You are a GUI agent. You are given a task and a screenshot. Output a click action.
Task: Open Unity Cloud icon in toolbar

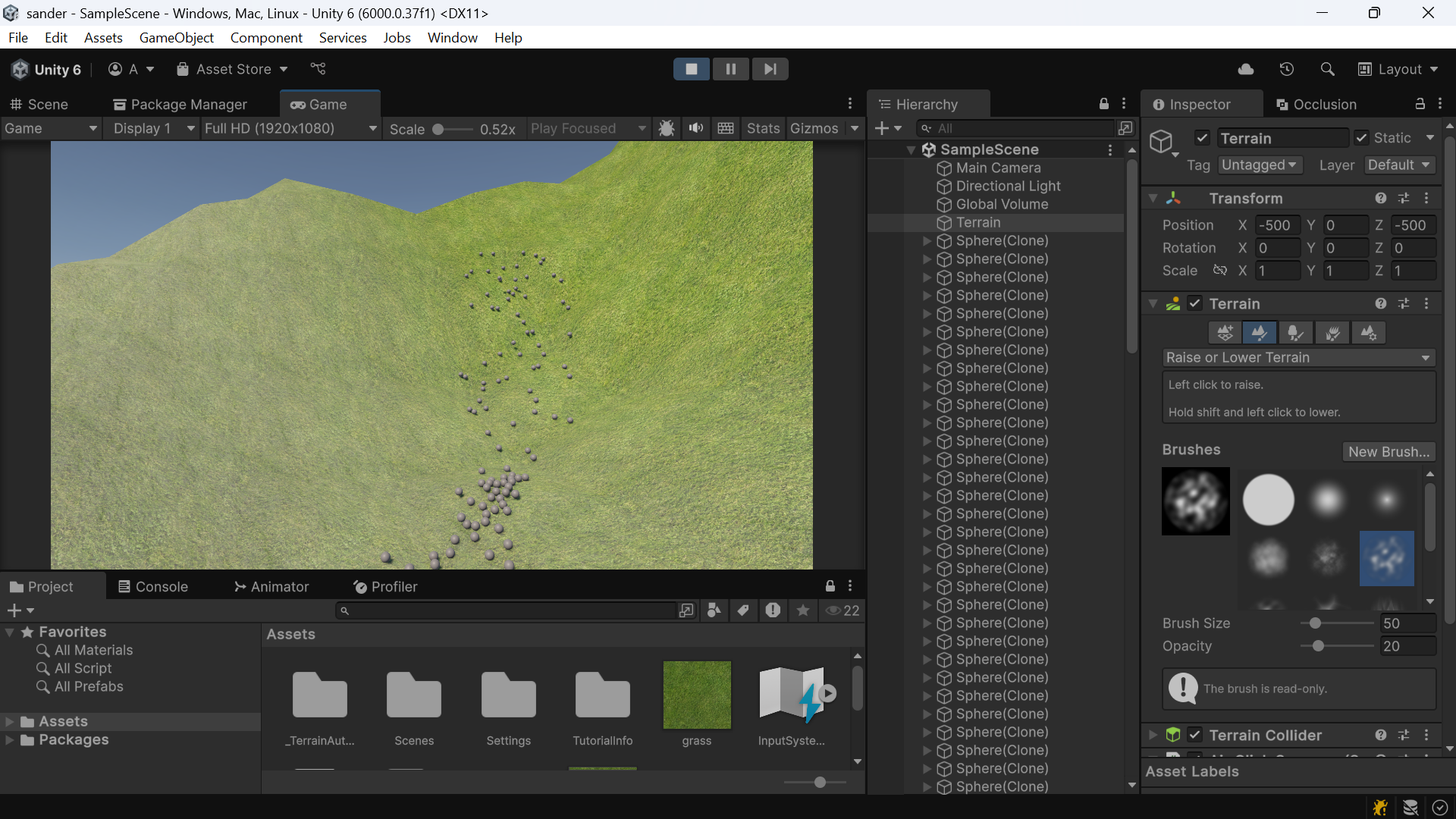pyautogui.click(x=1246, y=69)
